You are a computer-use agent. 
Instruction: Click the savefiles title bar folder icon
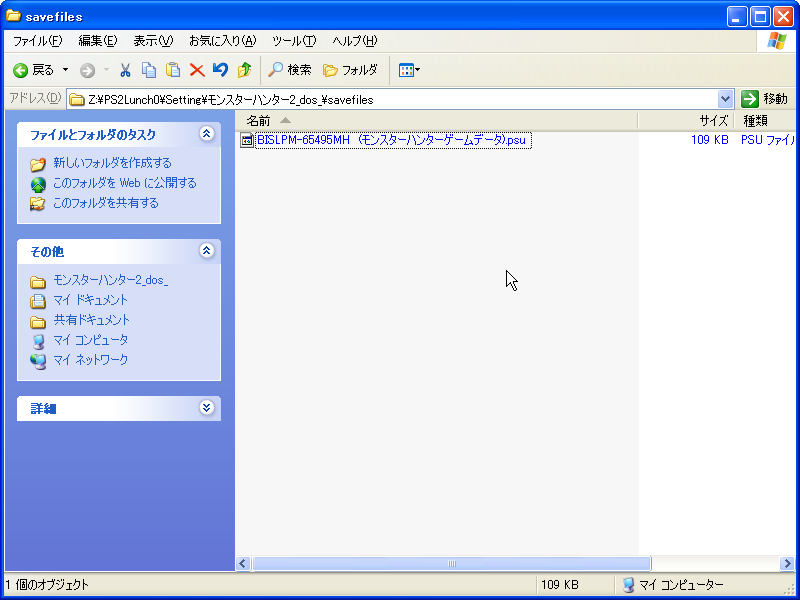13,16
